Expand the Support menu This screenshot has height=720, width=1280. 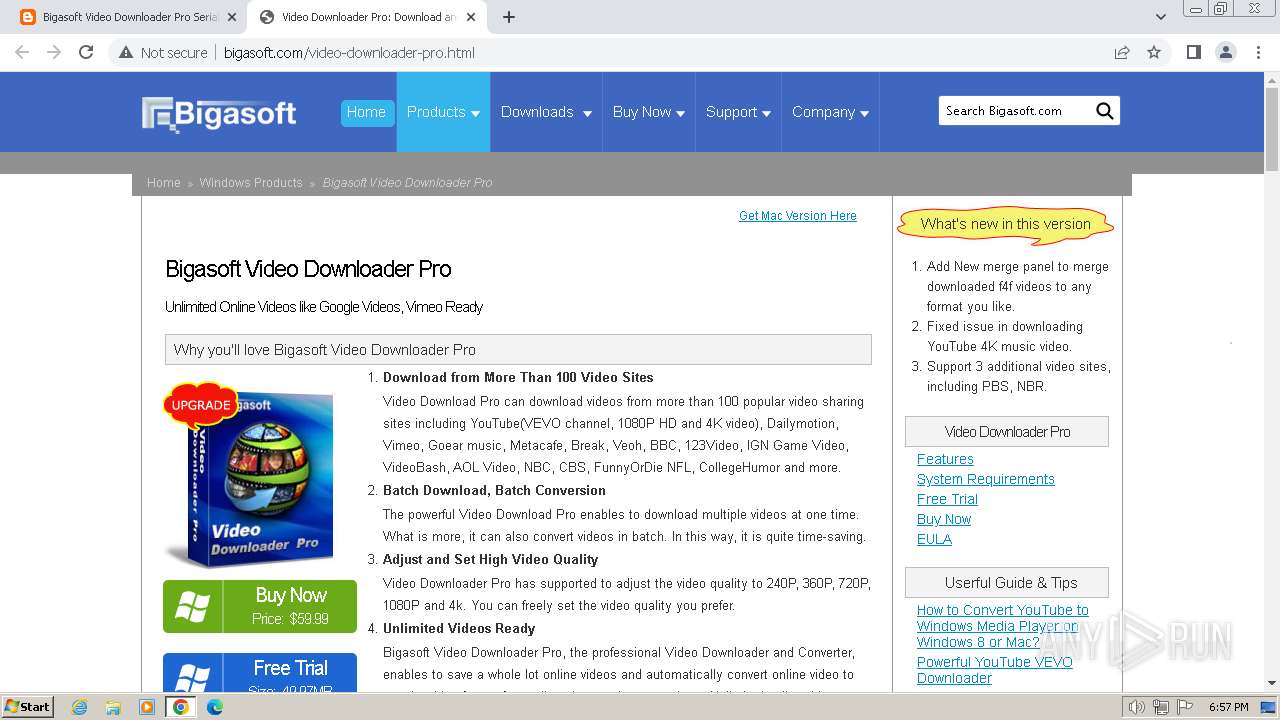pyautogui.click(x=738, y=112)
